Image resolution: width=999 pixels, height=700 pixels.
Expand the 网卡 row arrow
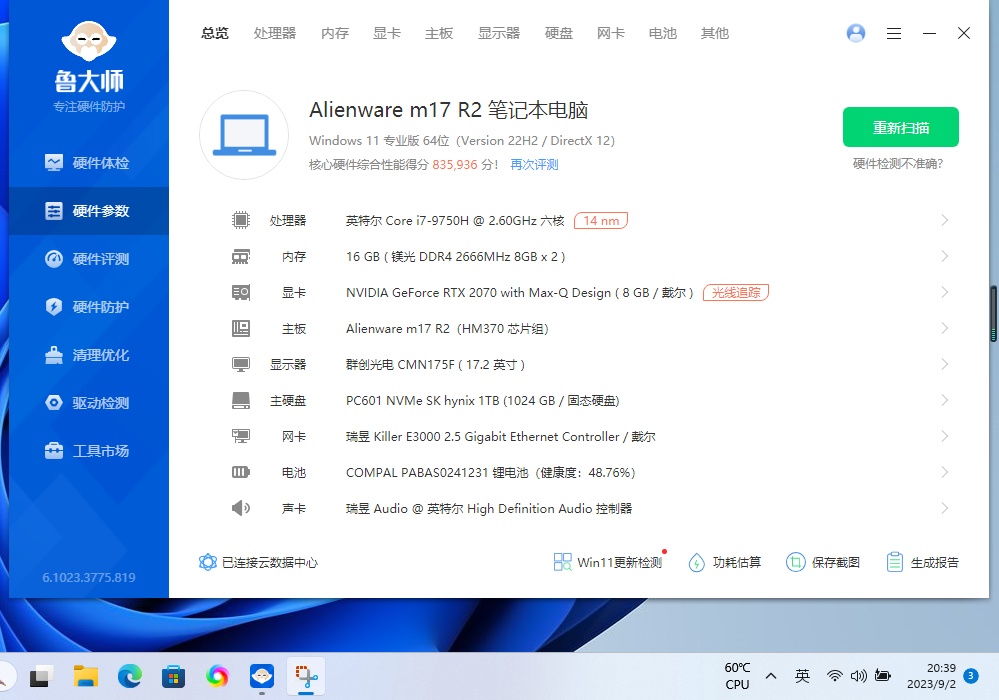click(944, 436)
